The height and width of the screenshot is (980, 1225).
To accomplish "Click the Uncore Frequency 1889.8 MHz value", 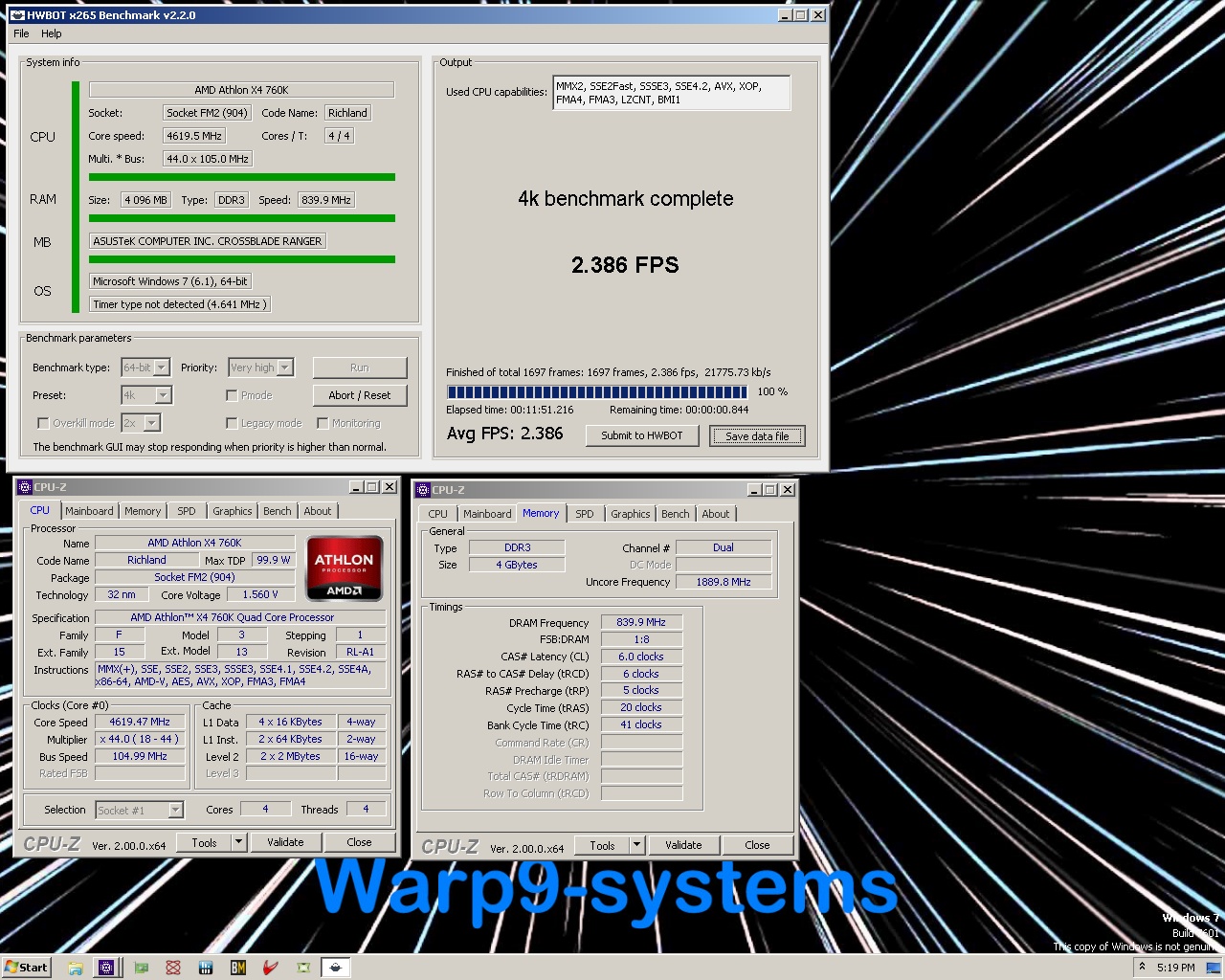I will point(724,582).
